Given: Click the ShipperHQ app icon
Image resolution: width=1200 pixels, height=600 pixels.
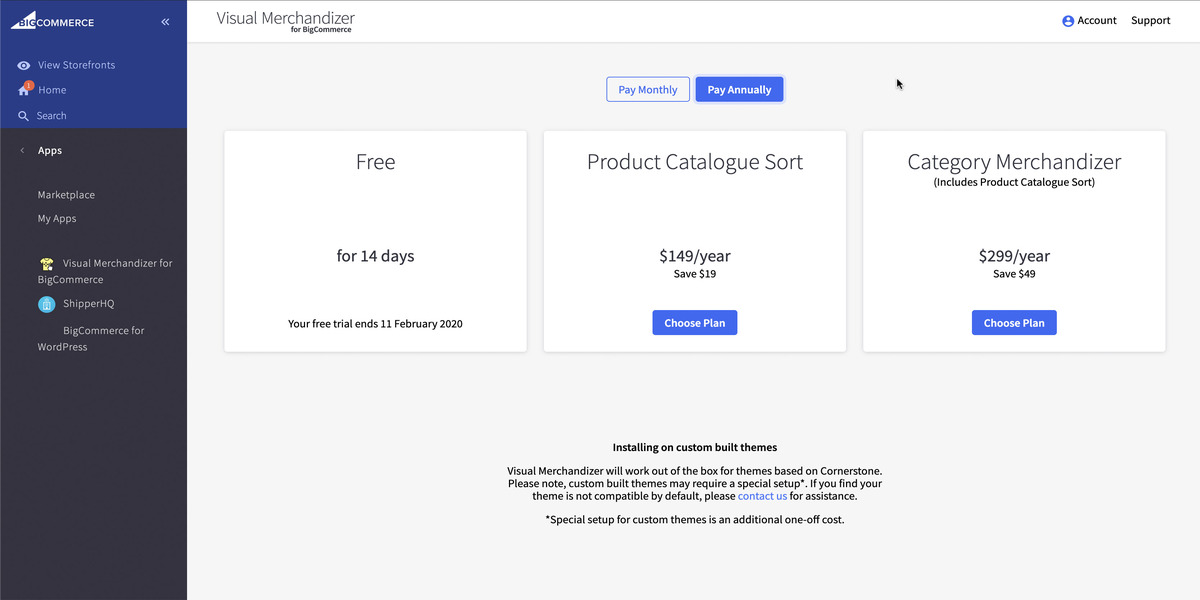Looking at the screenshot, I should (x=46, y=304).
